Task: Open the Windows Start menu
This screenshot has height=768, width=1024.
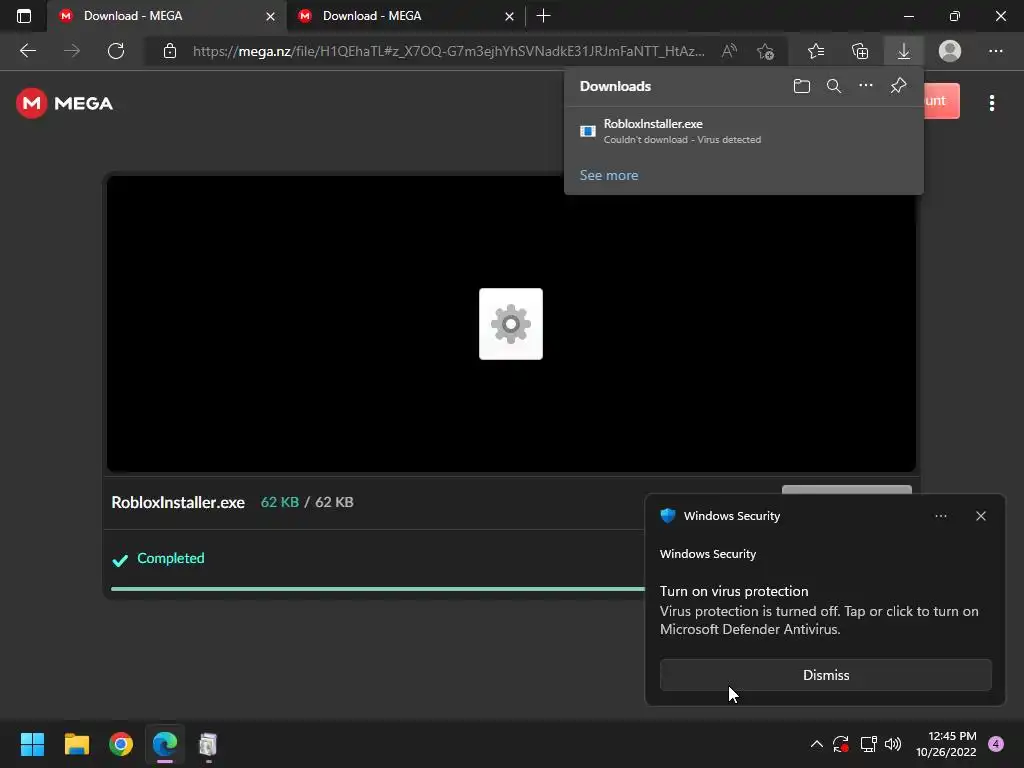Action: click(32, 744)
